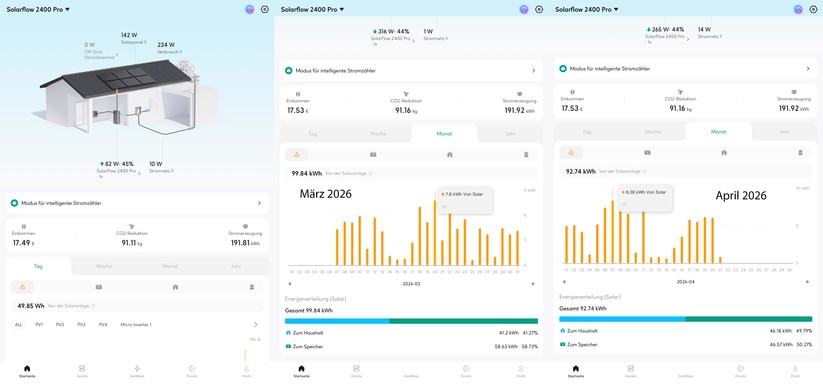Switch to Jahr tab on April screen
The width and height of the screenshot is (823, 385).
[x=784, y=132]
